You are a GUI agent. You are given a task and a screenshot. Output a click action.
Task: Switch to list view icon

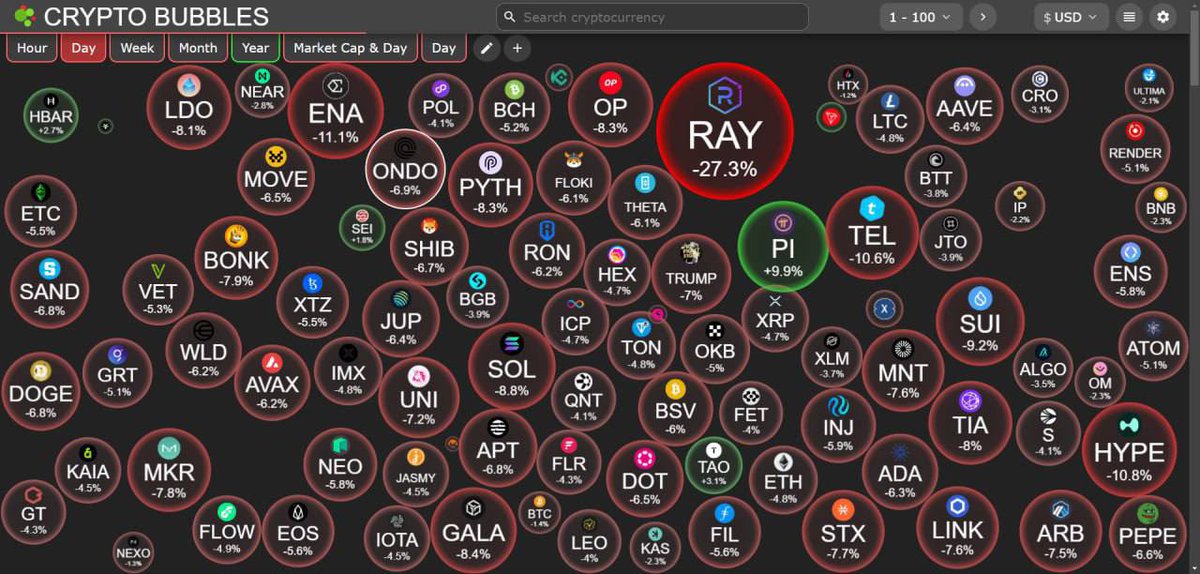click(x=1129, y=17)
